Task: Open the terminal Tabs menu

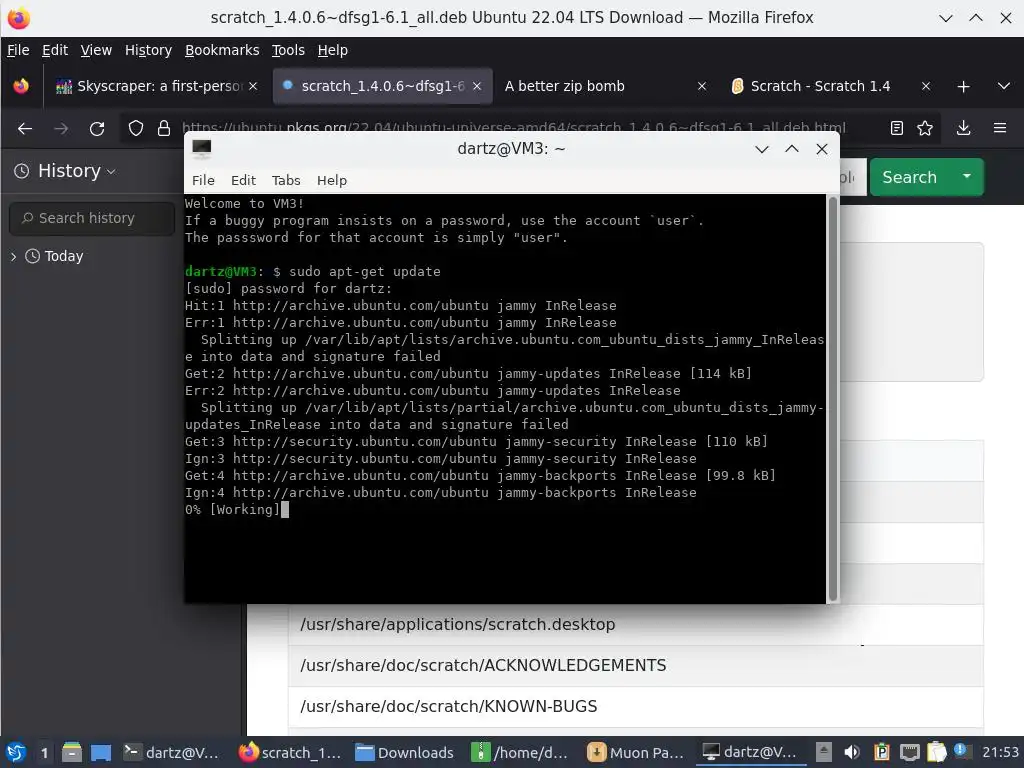Action: tap(286, 180)
